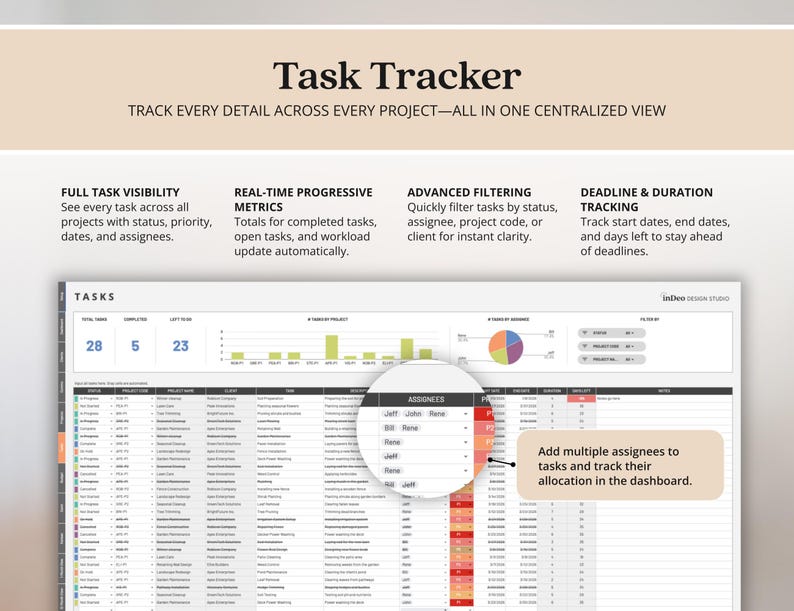Click the funnel icon on the Project Name filter

coord(585,359)
